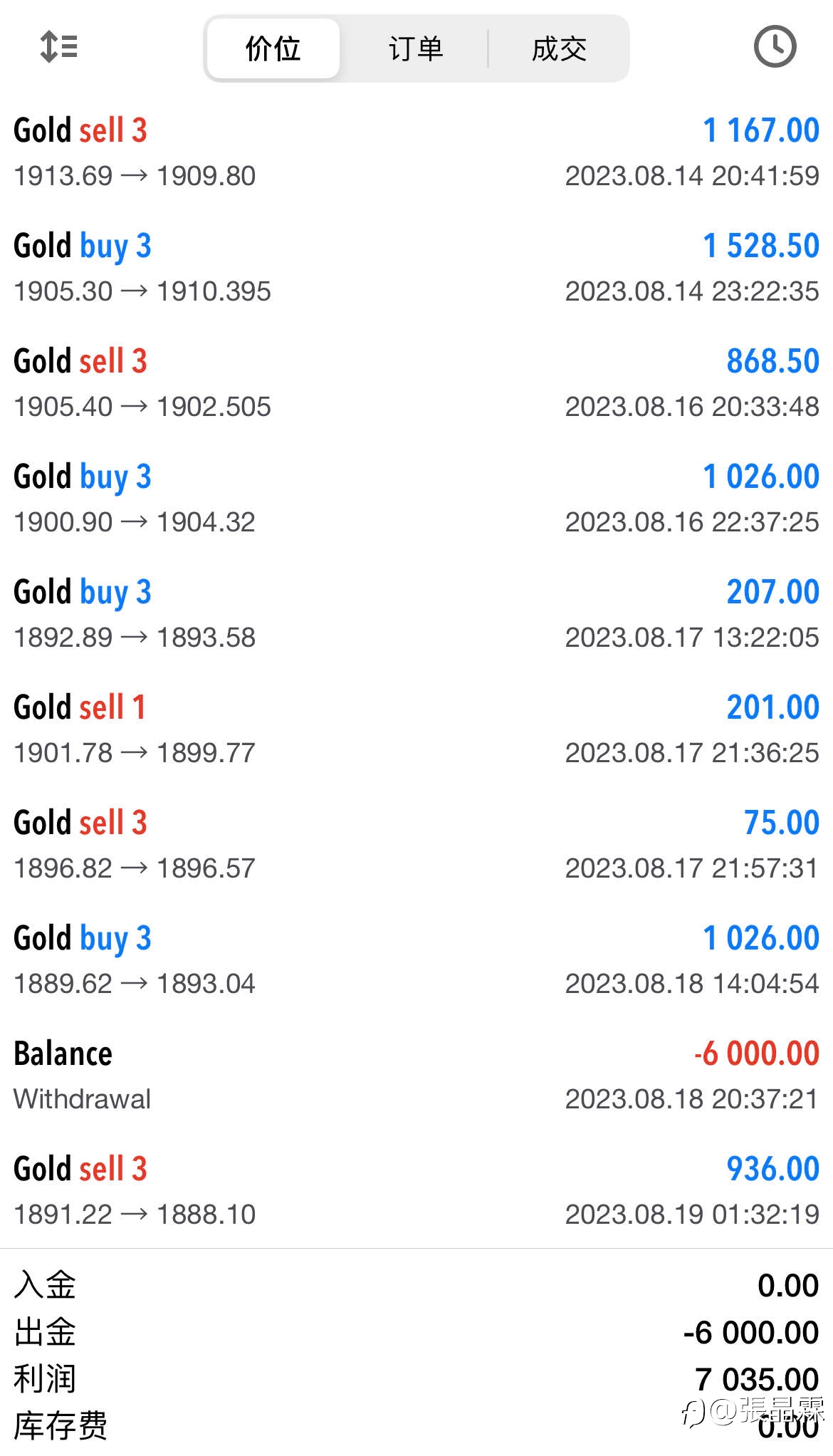Tap the 库存费 swap summary row
833x1456 pixels.
(x=416, y=1426)
